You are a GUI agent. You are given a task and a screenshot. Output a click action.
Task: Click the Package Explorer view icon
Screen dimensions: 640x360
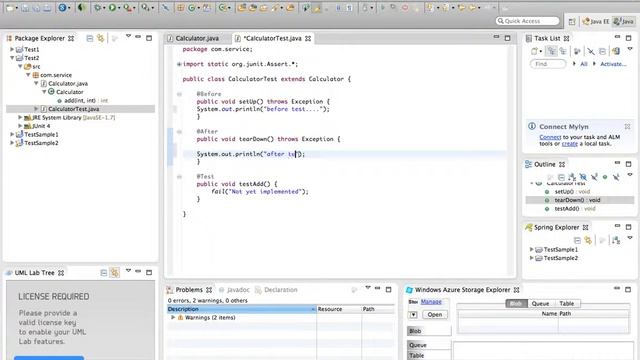click(9, 38)
